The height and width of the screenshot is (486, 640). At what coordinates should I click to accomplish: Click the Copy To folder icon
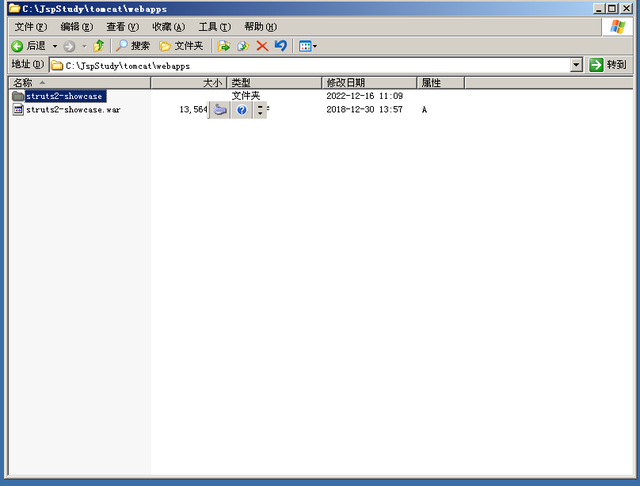click(x=243, y=46)
